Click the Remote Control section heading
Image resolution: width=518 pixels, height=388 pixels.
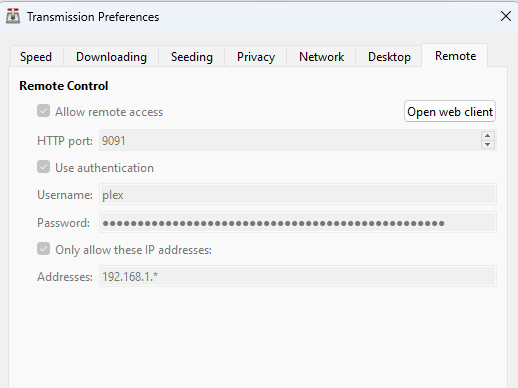(64, 86)
